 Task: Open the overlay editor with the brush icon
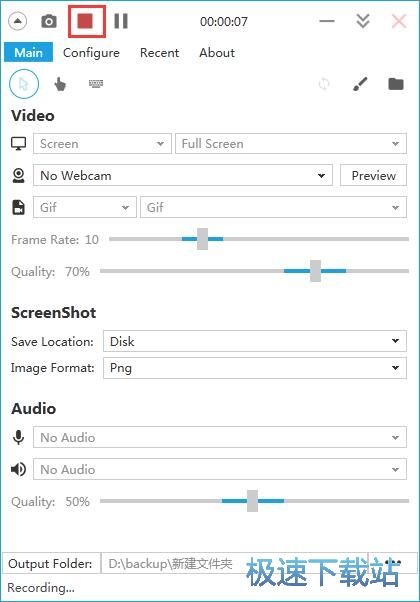(360, 84)
